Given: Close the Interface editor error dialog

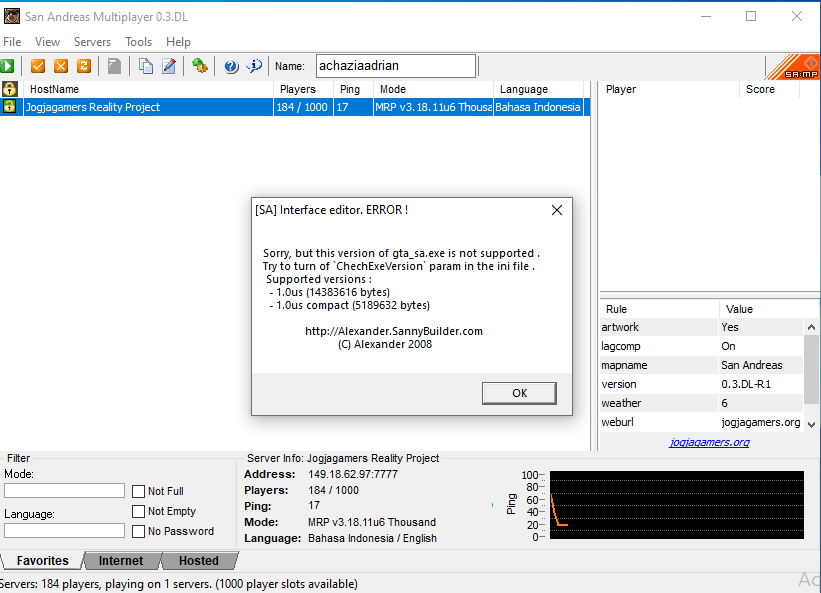Looking at the screenshot, I should click(557, 210).
